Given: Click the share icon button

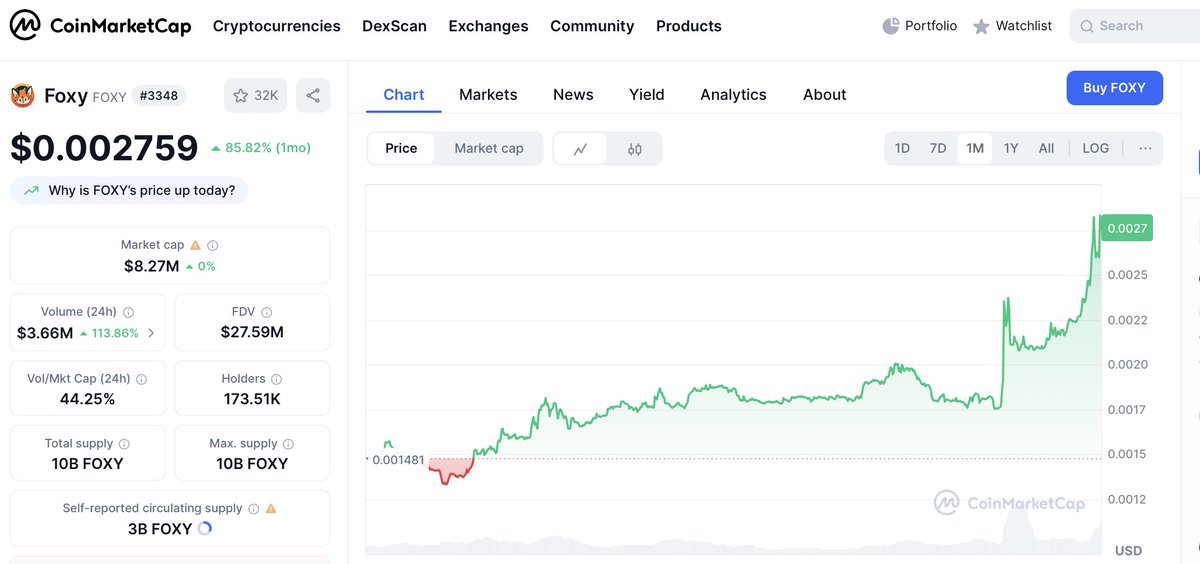Looking at the screenshot, I should coord(313,95).
